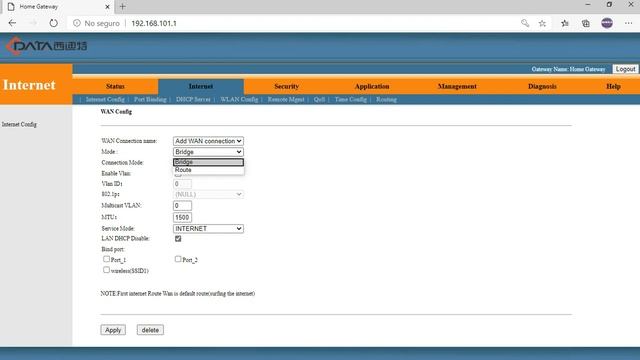Open the Mode dropdown showing Bridge

coord(208,152)
